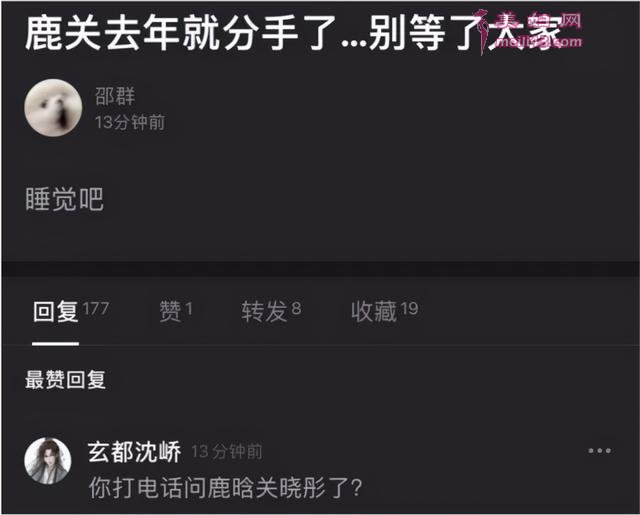Screen dimensions: 640x515
Task: Open the three-dot more options on the comment
Action: (599, 451)
